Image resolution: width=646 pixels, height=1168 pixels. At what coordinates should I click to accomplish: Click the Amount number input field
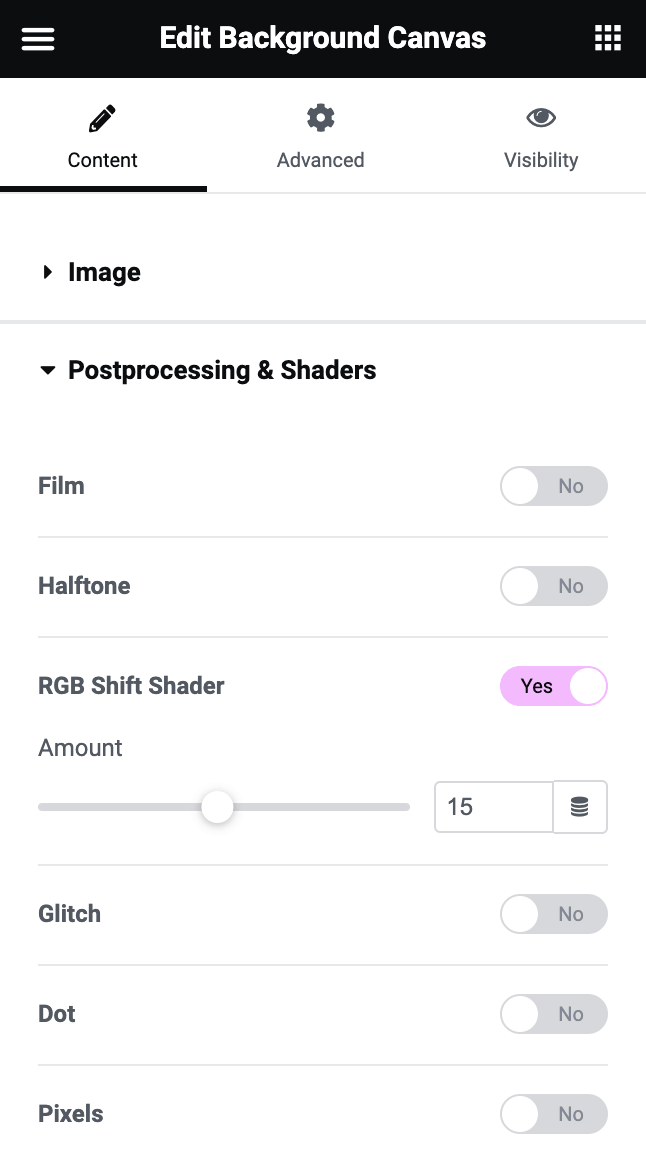tap(493, 807)
